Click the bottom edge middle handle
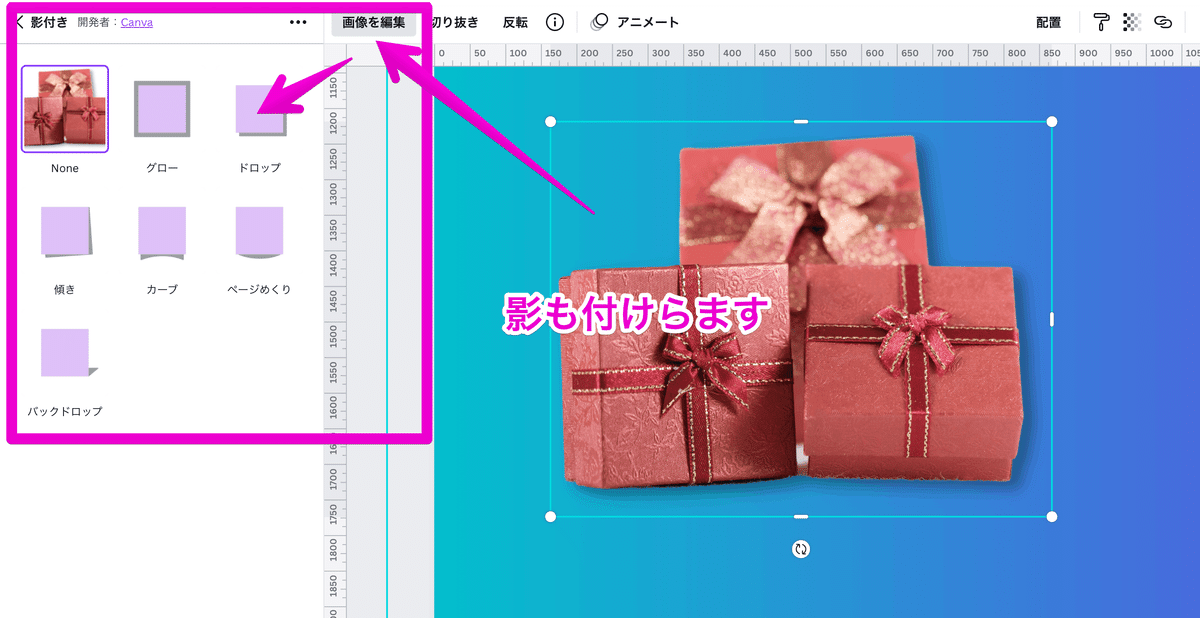 (800, 516)
